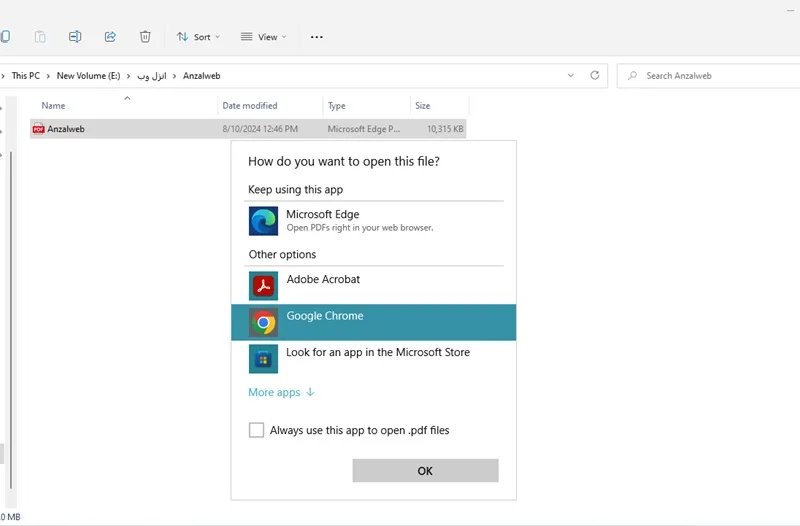Click the Paste toolbar icon

[x=40, y=37]
